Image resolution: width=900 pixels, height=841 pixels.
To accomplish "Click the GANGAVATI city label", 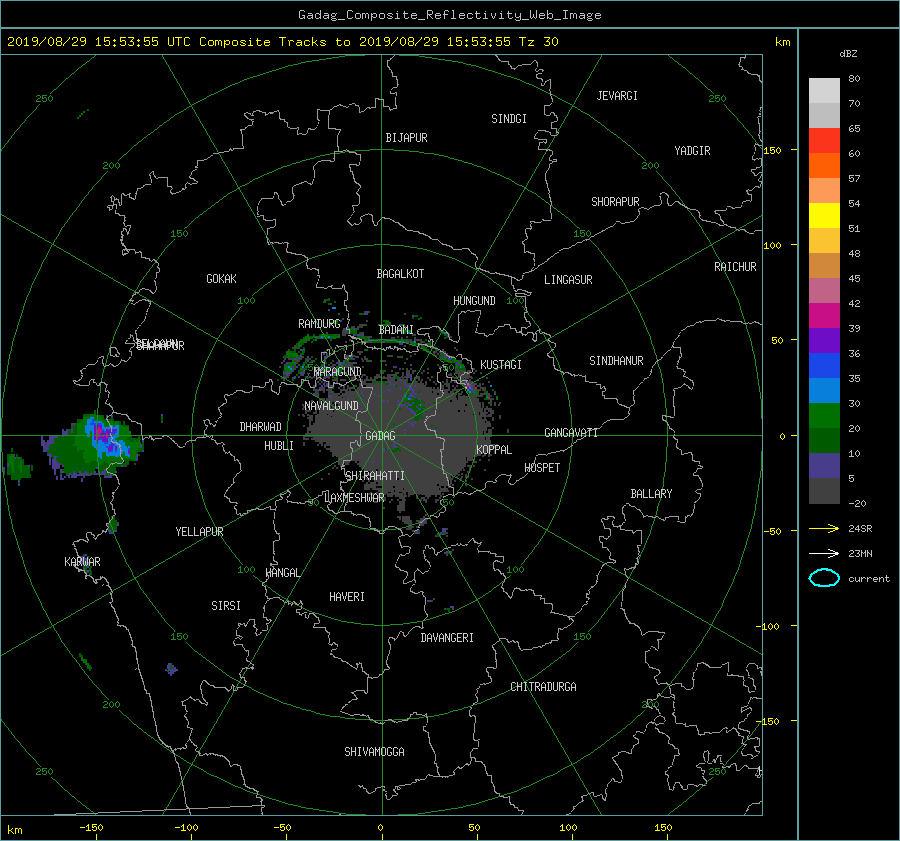I will click(x=571, y=433).
